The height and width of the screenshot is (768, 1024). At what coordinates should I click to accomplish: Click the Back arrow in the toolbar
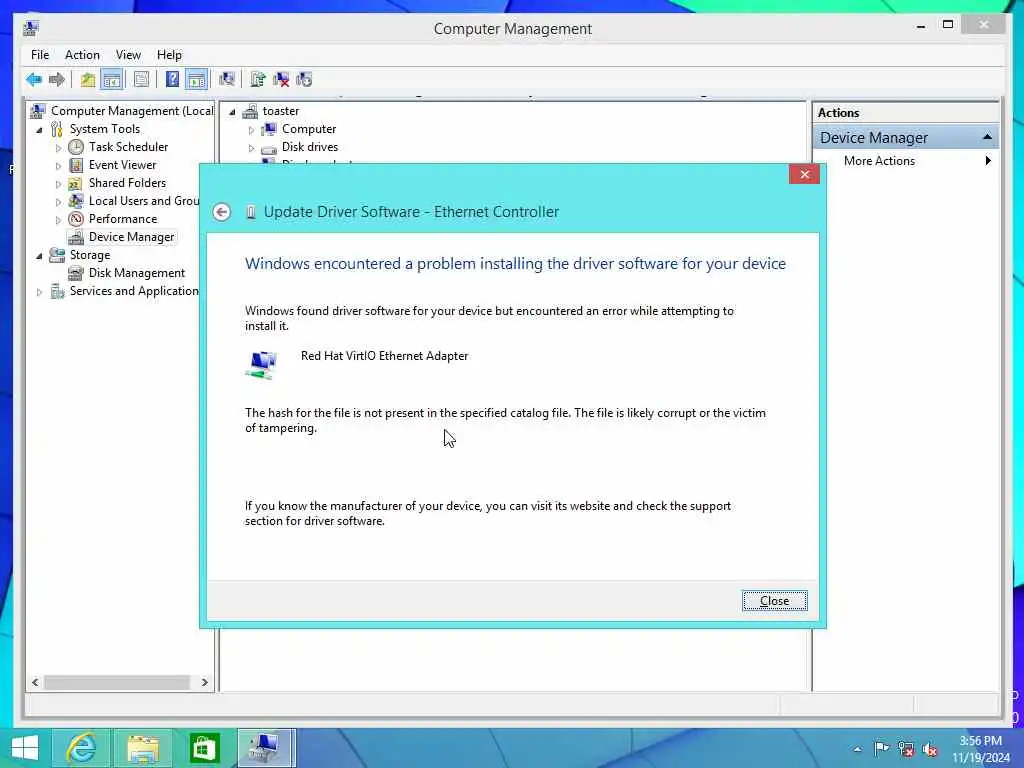(x=34, y=80)
